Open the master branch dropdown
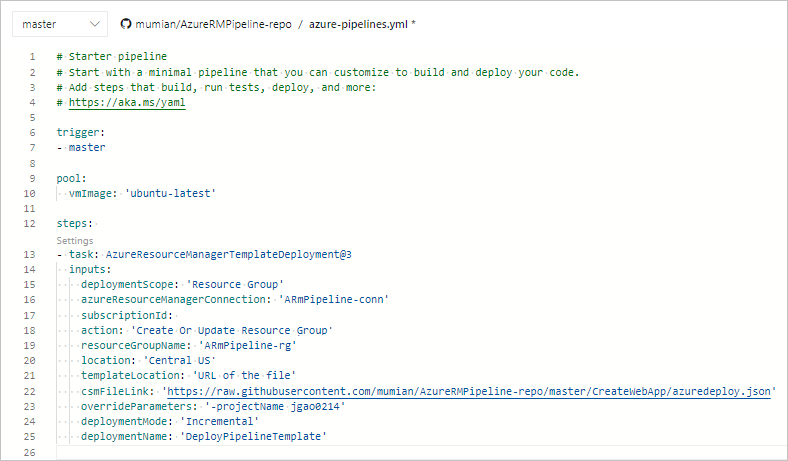Viewport: 788px width, 461px height. click(60, 23)
